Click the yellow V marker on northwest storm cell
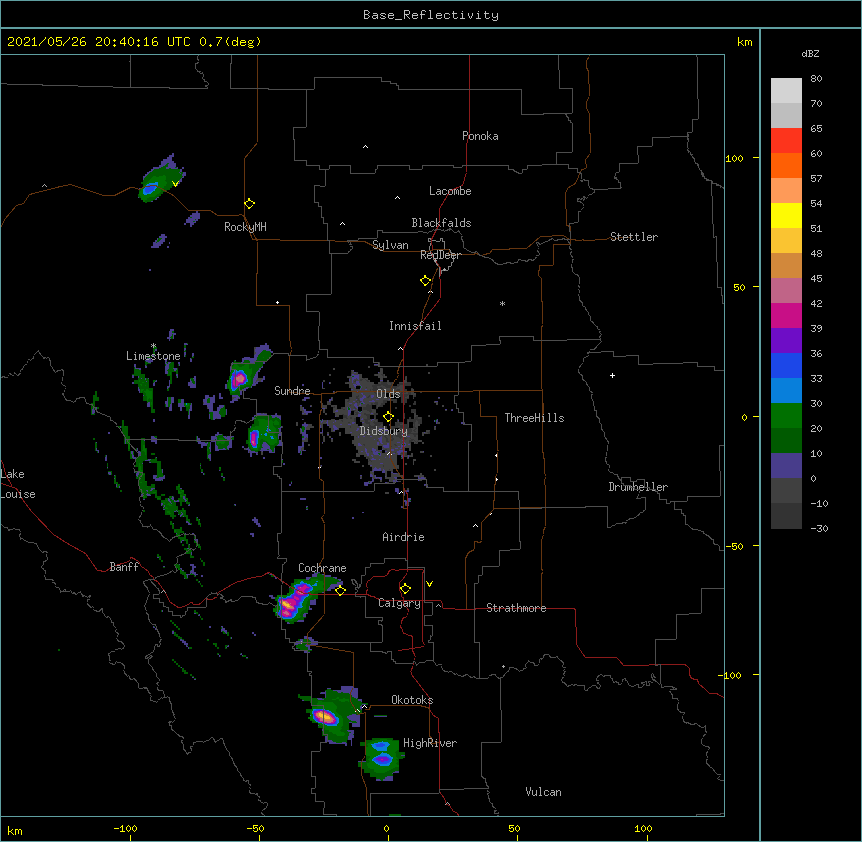Viewport: 862px width, 842px height. click(175, 184)
